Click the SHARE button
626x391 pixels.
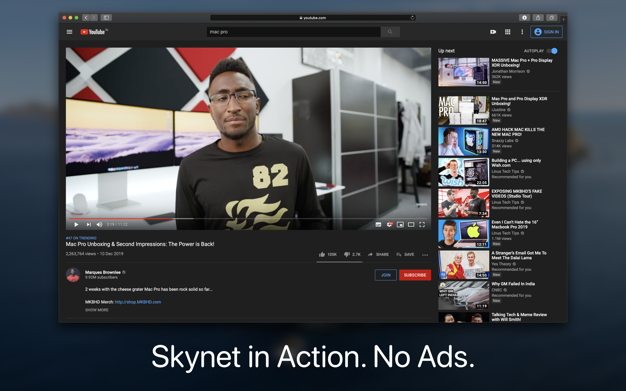378,254
